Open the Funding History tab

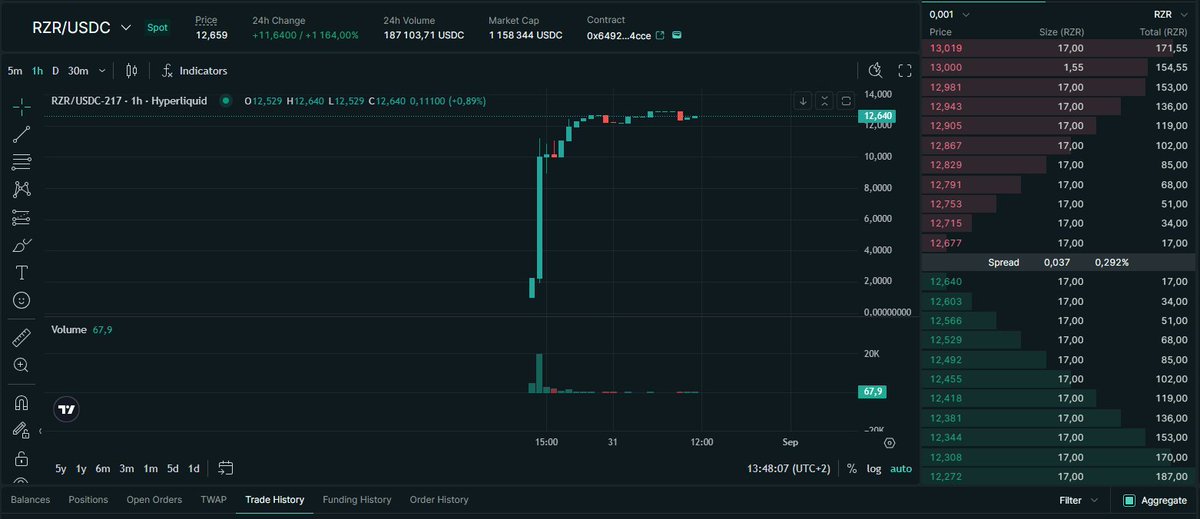(357, 499)
